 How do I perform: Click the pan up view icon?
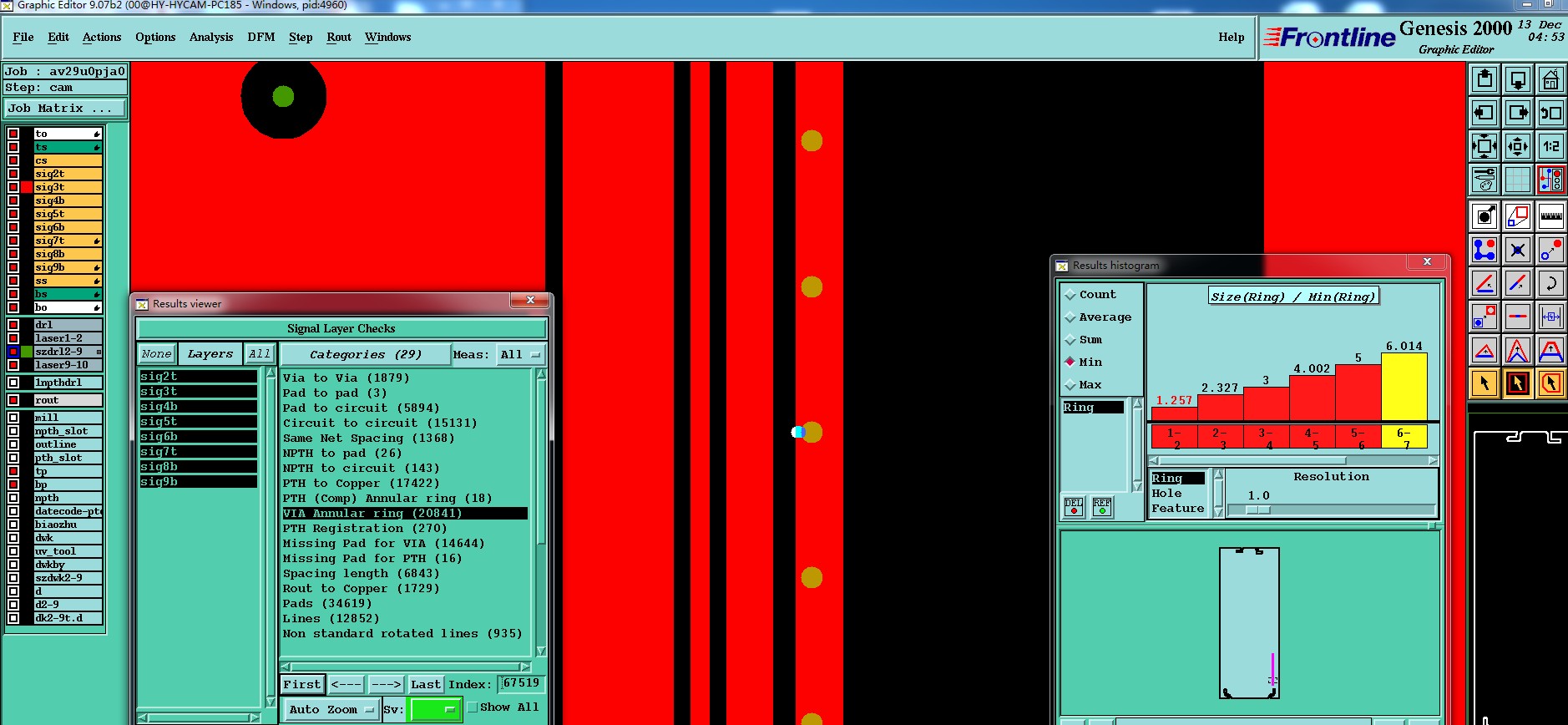click(x=1485, y=79)
